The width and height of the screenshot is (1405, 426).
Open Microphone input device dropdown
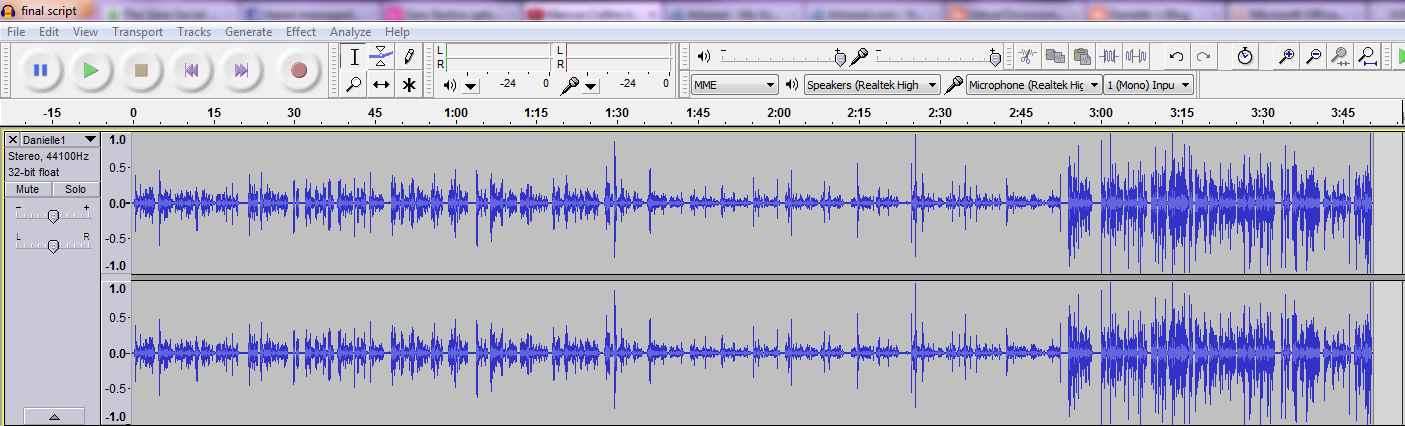[1034, 85]
